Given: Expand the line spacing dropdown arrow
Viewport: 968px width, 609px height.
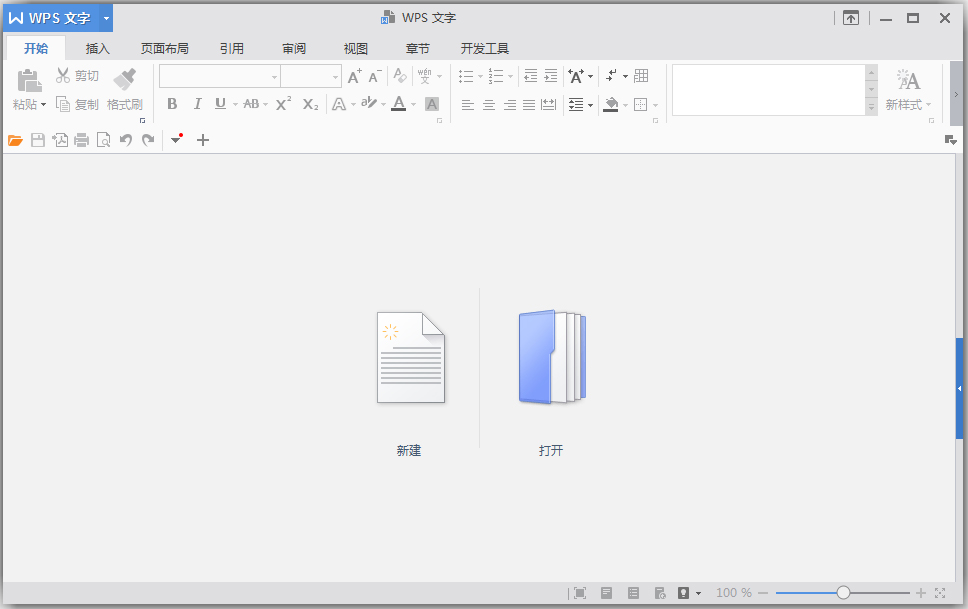Looking at the screenshot, I should 591,104.
